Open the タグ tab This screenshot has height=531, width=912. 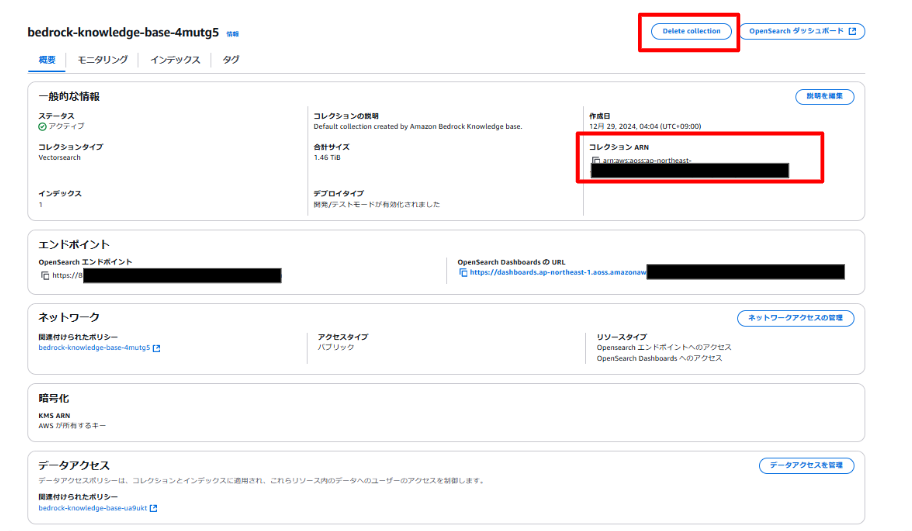231,60
